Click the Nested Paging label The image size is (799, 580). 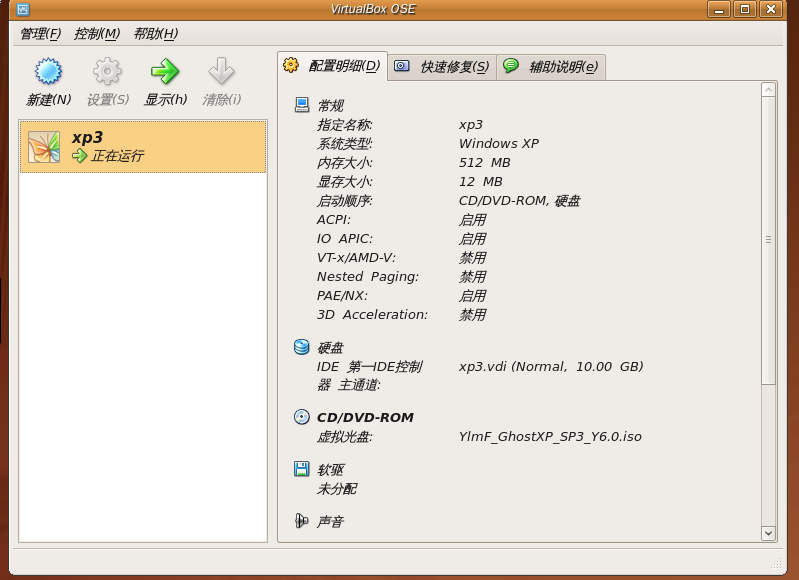coord(367,277)
